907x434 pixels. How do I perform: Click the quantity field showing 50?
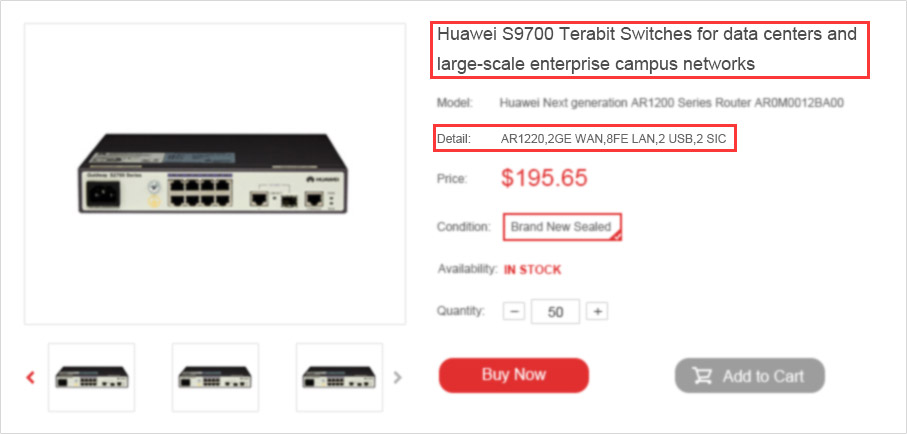(x=555, y=312)
